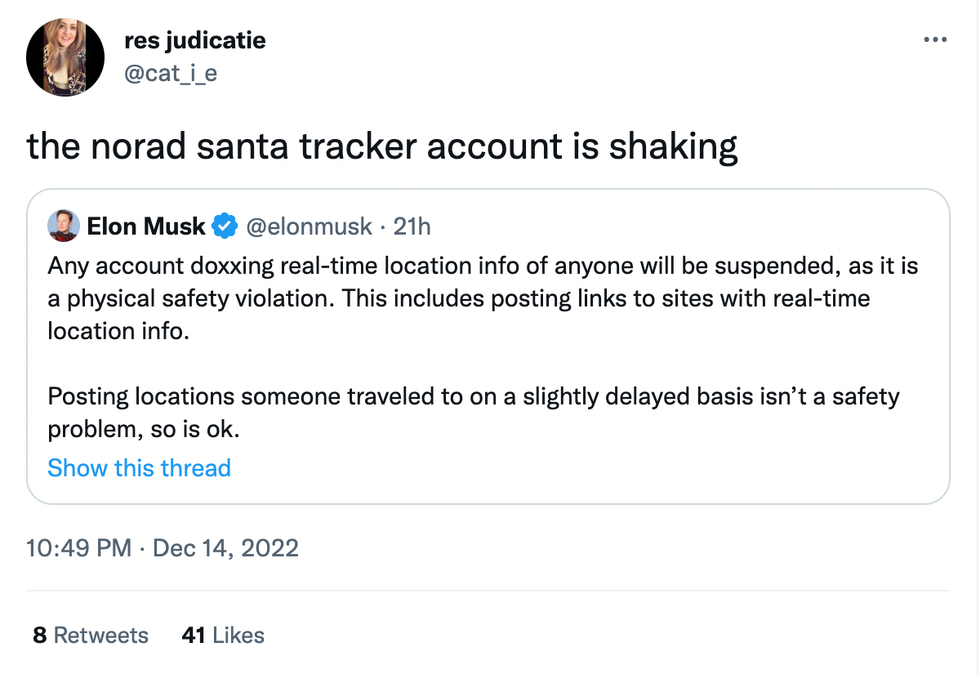The image size is (980, 675).
Task: View the 8 Retweets list
Action: [x=90, y=635]
